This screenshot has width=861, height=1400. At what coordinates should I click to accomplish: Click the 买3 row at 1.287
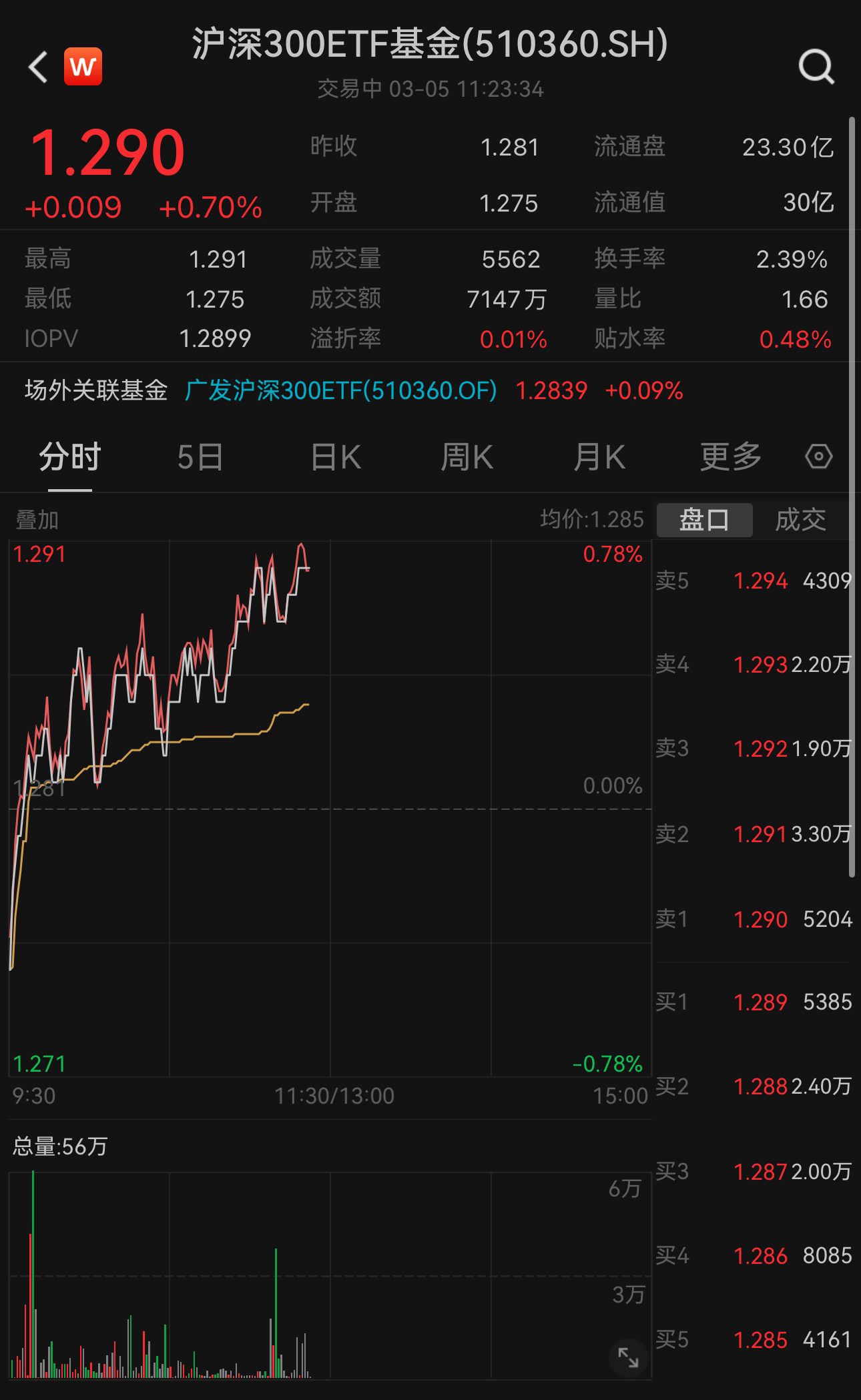754,1171
